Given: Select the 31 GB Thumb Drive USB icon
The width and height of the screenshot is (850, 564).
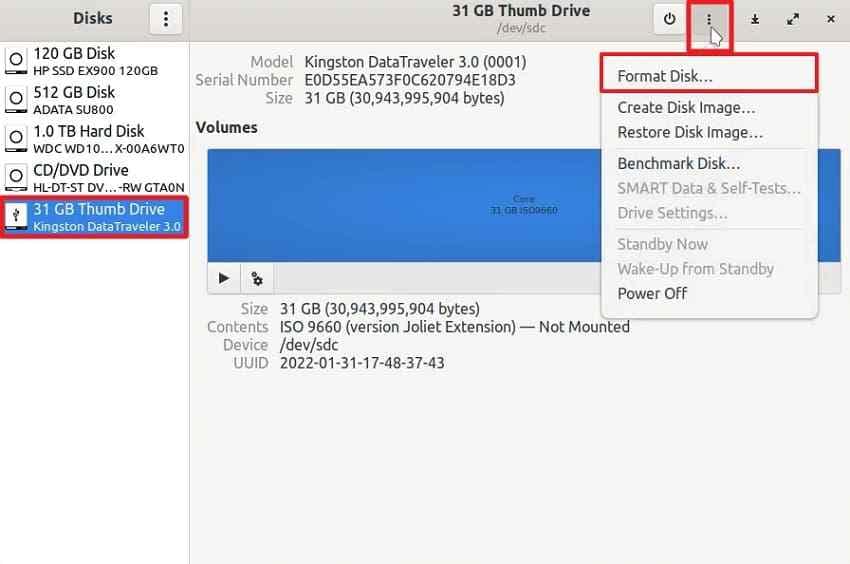Looking at the screenshot, I should pyautogui.click(x=16, y=216).
